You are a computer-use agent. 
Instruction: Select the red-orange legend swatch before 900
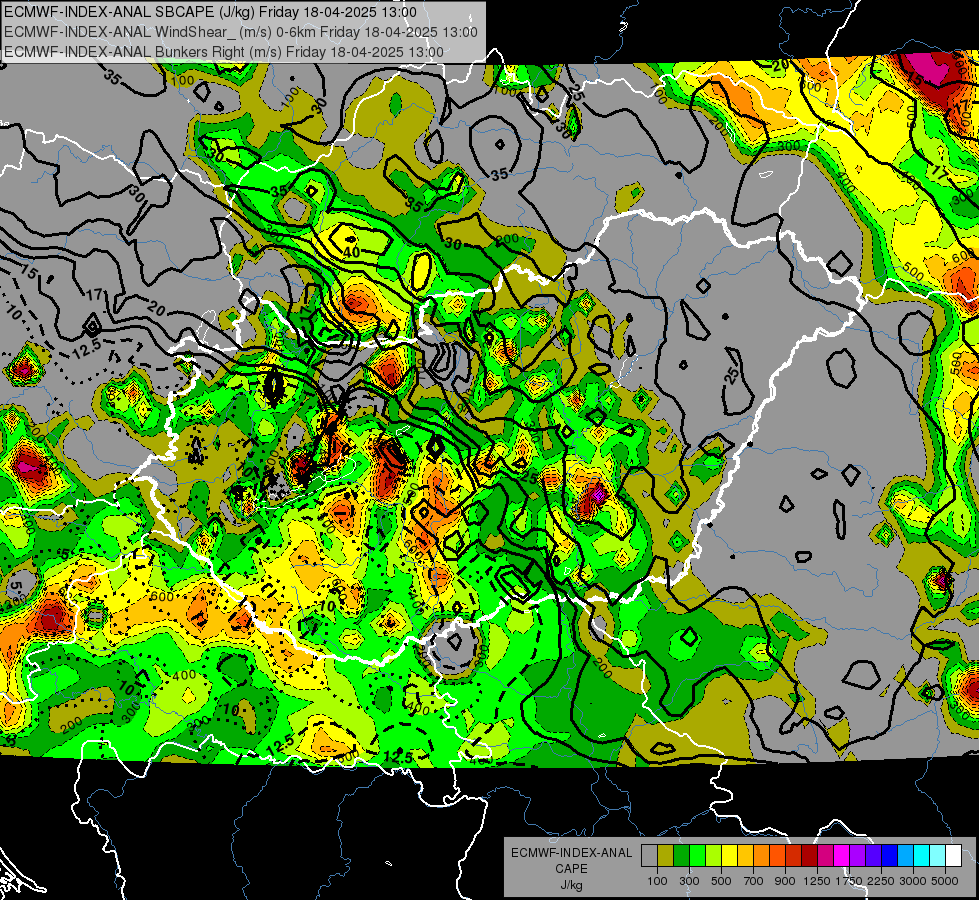pos(777,856)
